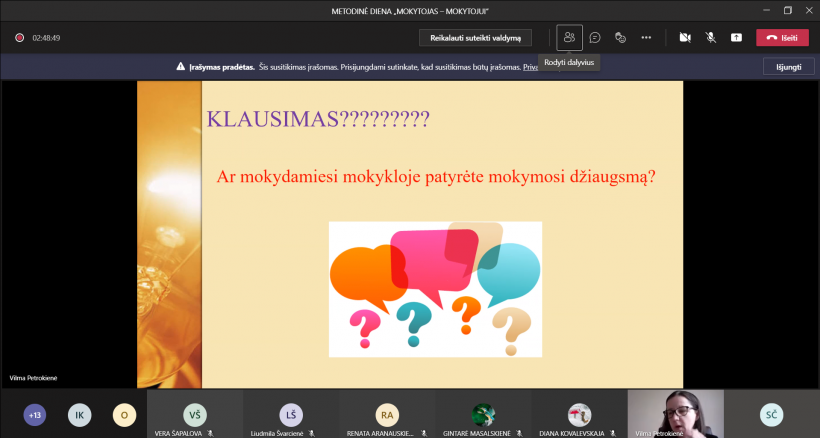The height and width of the screenshot is (438, 820).
Task: Click the meeting timer 02:48:49
Action: point(46,38)
